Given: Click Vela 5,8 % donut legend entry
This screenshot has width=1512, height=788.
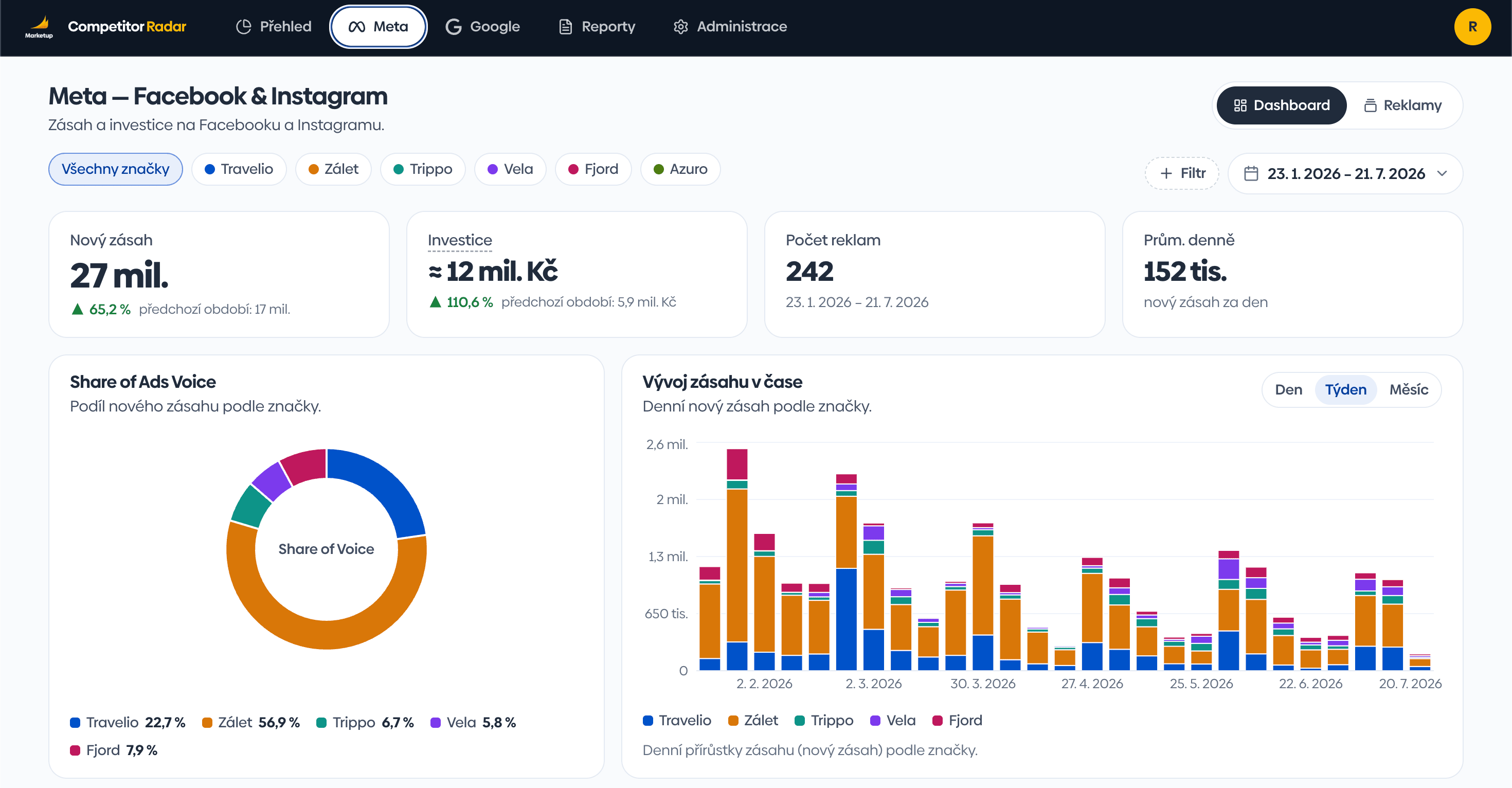Looking at the screenshot, I should pyautogui.click(x=473, y=722).
